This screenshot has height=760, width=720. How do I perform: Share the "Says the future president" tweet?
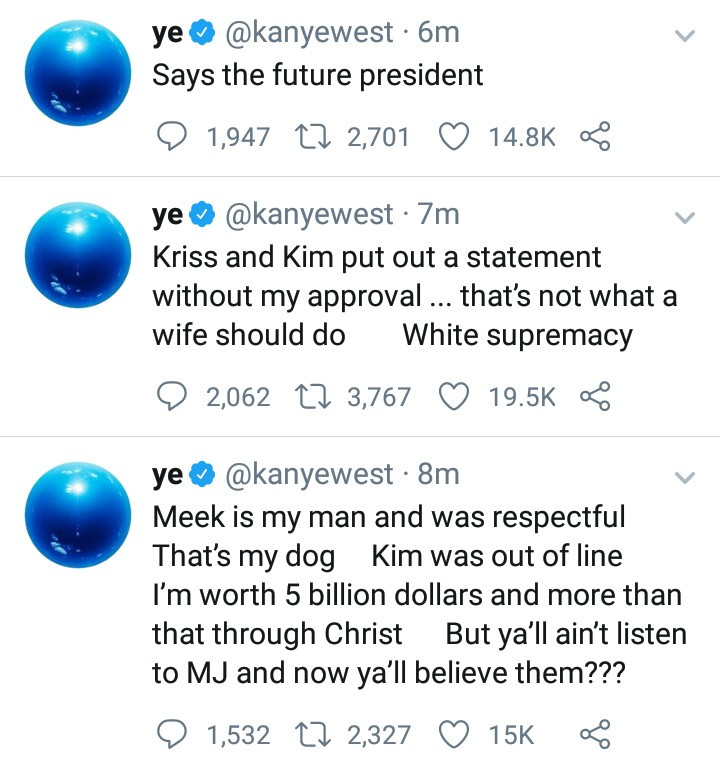click(x=595, y=137)
